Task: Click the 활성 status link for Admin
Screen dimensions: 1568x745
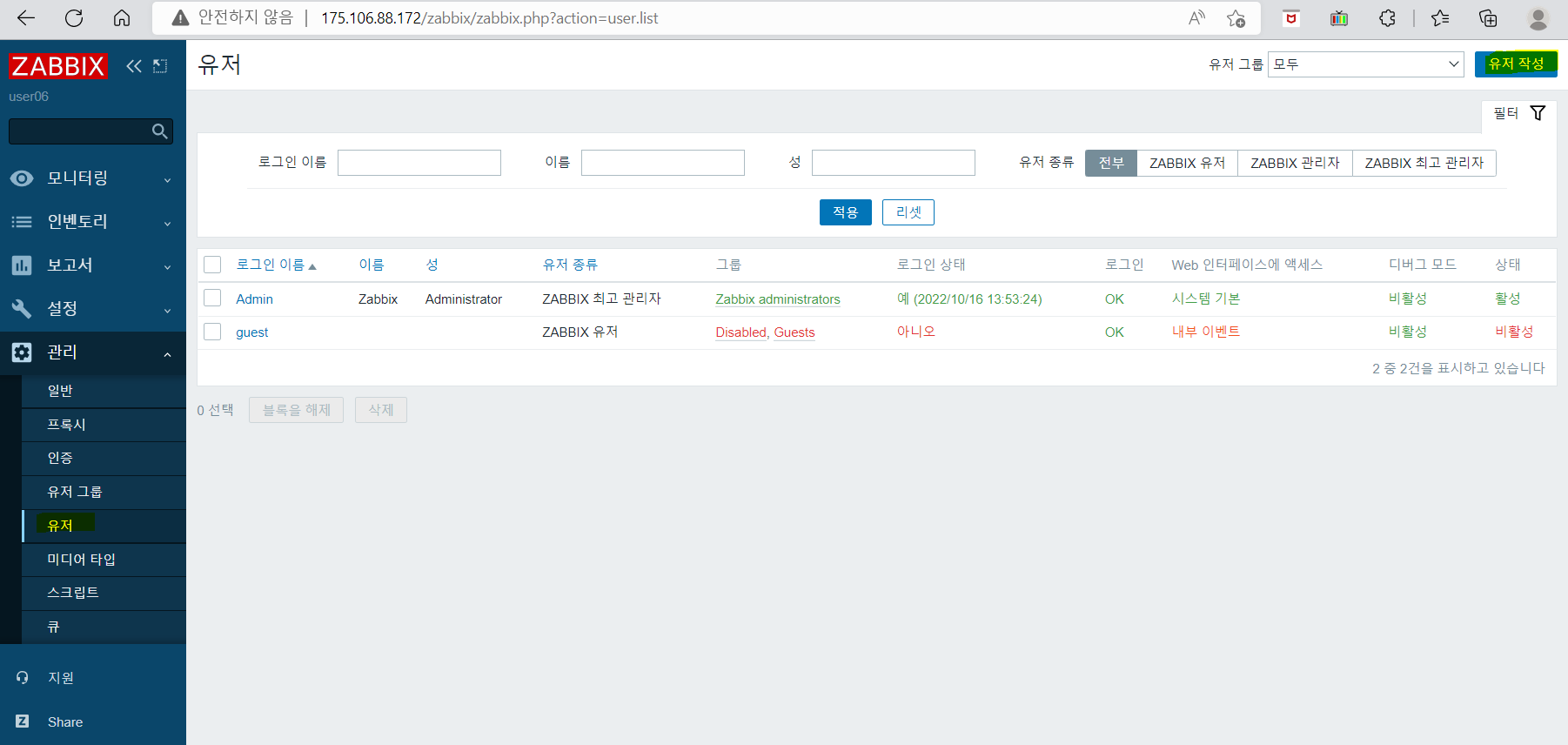Action: coord(1508,299)
